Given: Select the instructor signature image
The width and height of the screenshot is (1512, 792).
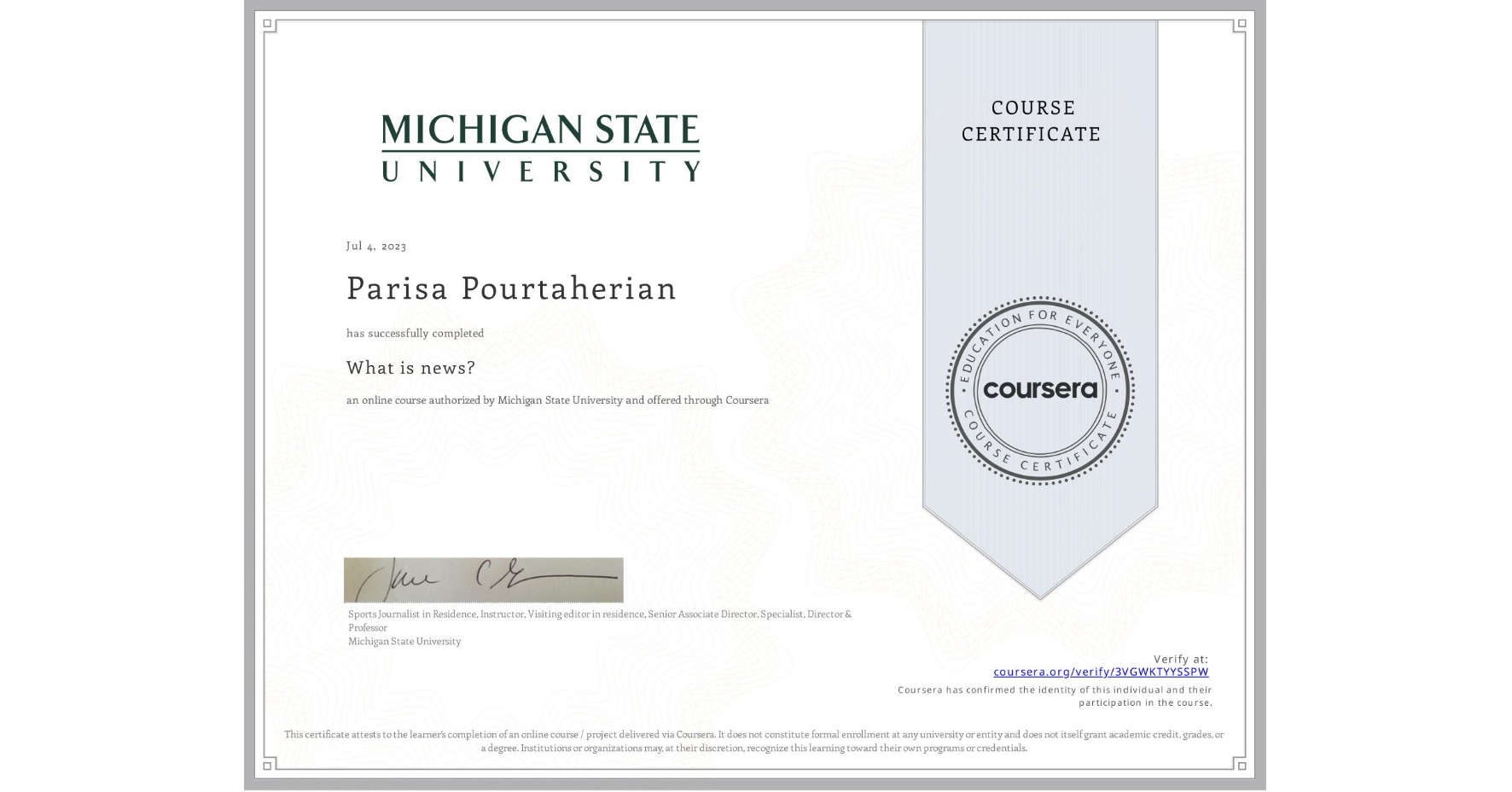Looking at the screenshot, I should [482, 579].
